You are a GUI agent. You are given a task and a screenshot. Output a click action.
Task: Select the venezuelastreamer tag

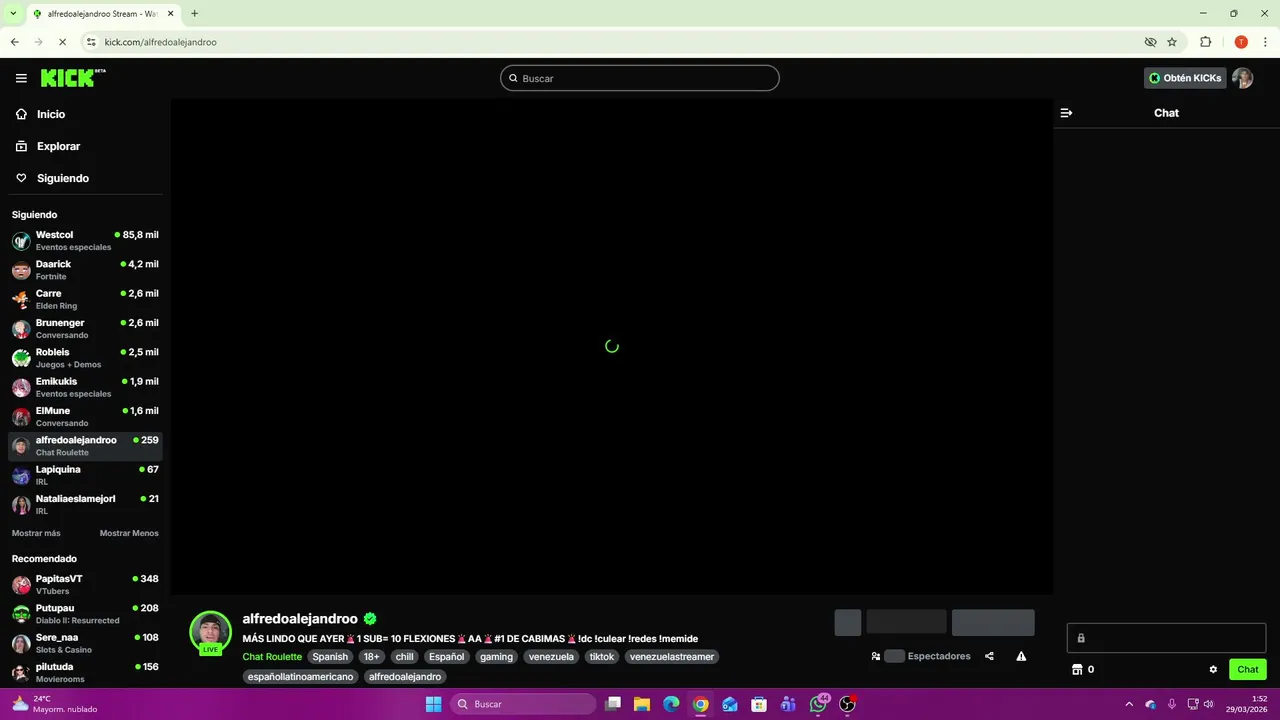click(x=672, y=657)
